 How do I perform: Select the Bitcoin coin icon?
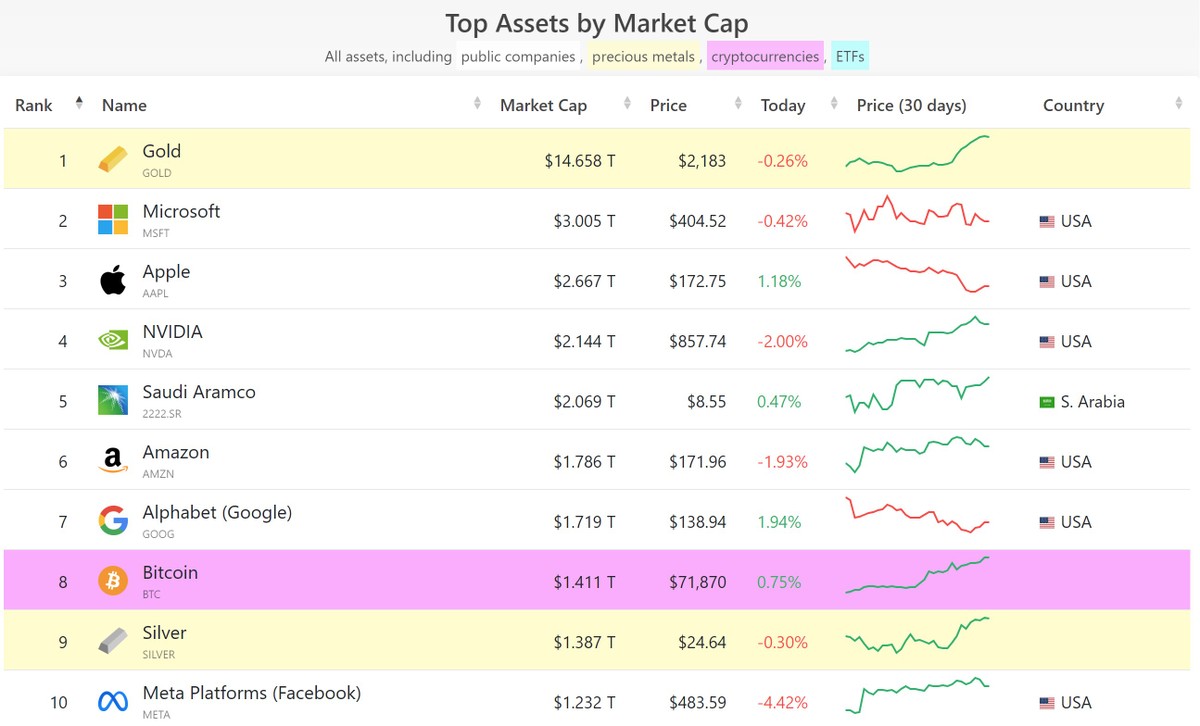(112, 580)
